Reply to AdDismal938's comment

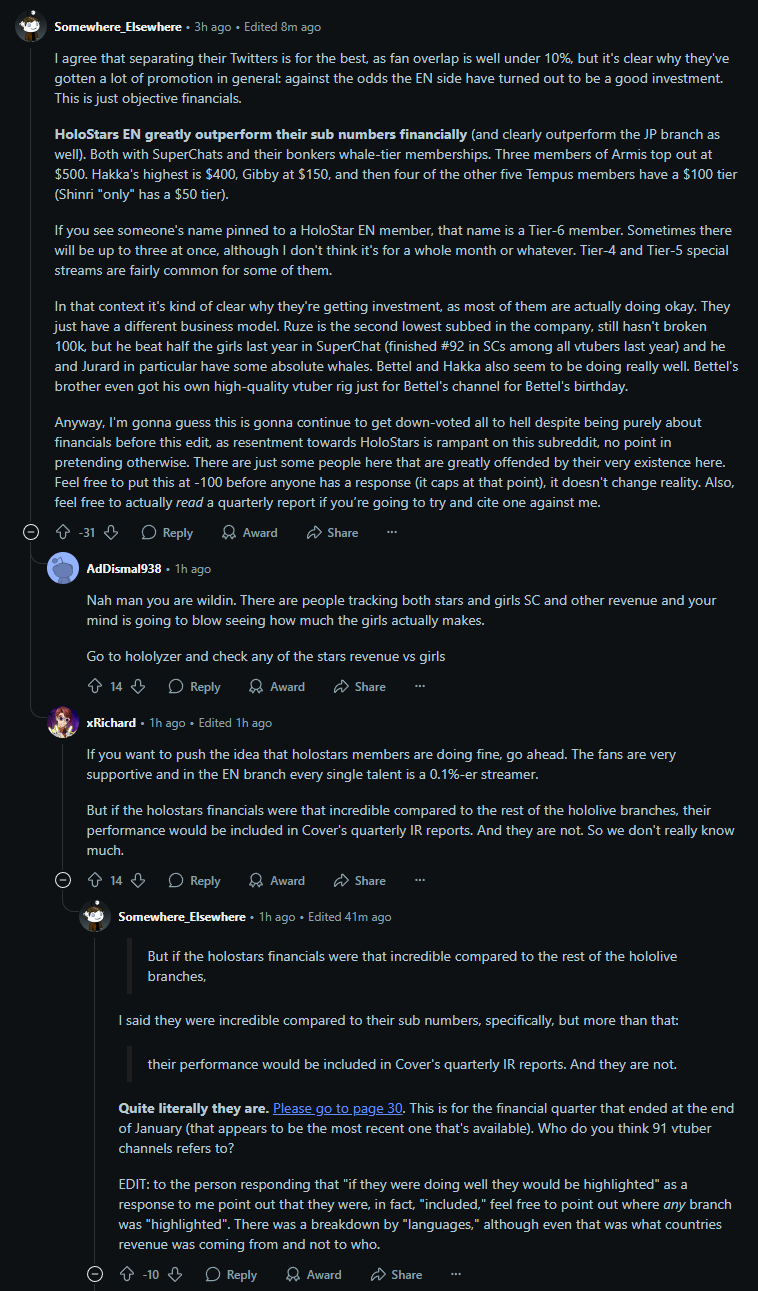[194, 687]
